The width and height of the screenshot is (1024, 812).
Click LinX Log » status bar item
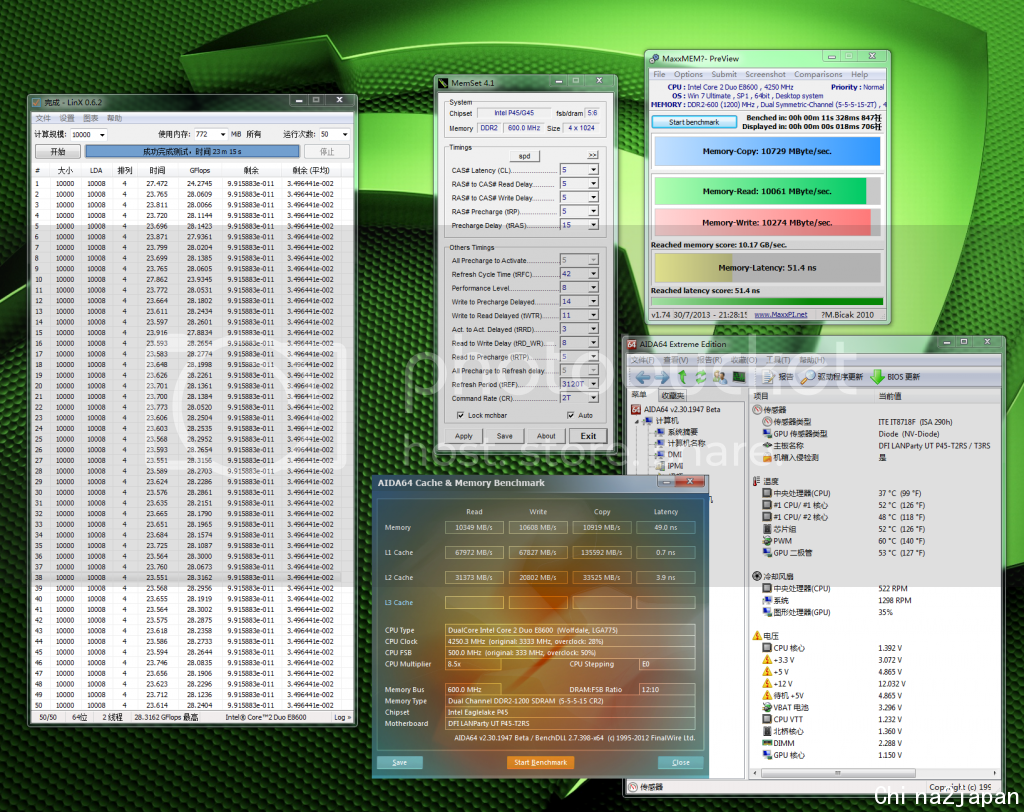[x=342, y=717]
